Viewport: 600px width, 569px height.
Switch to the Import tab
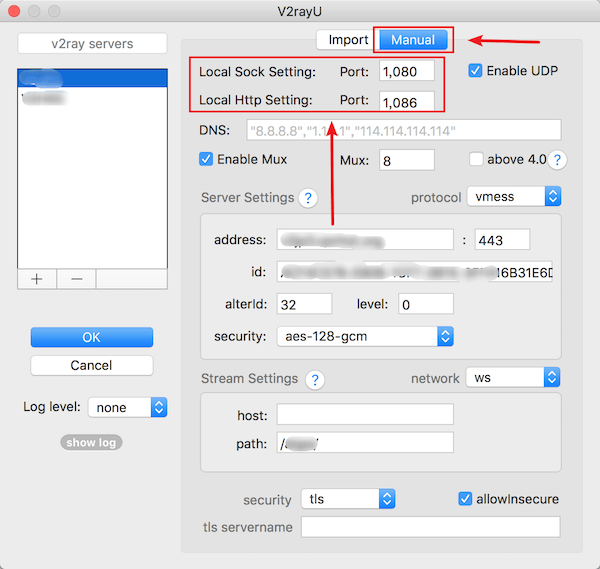[347, 40]
